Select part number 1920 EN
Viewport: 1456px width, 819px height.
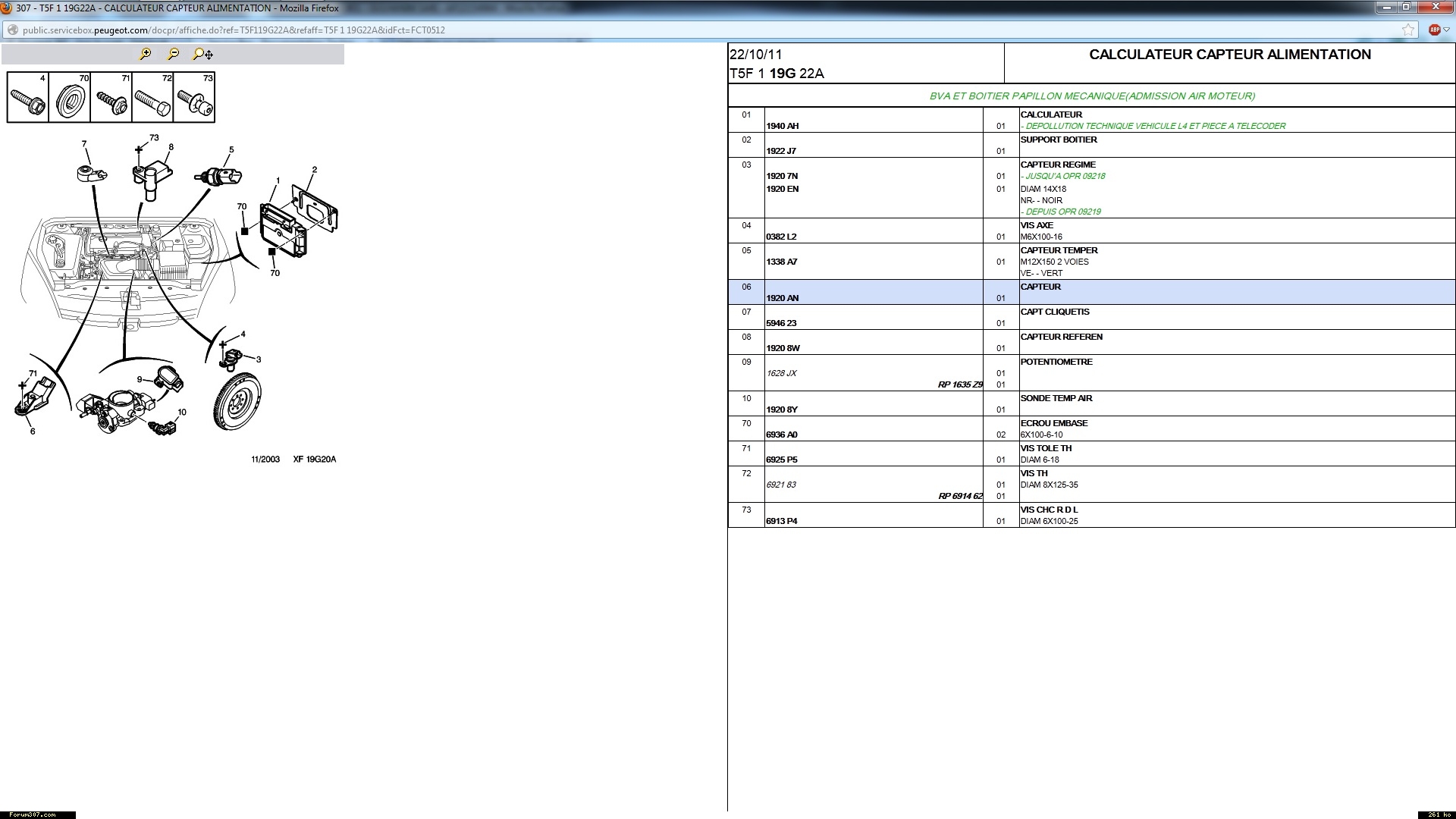[782, 189]
